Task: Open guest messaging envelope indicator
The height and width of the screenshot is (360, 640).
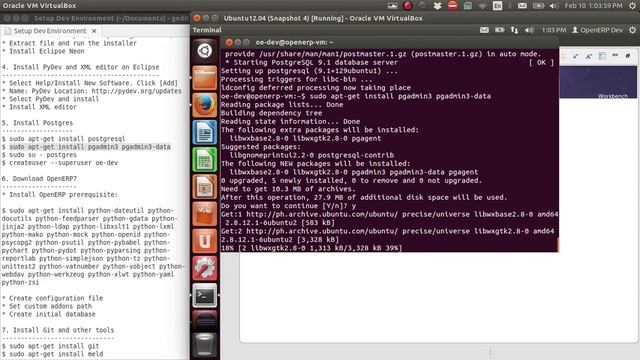Action: [484, 30]
